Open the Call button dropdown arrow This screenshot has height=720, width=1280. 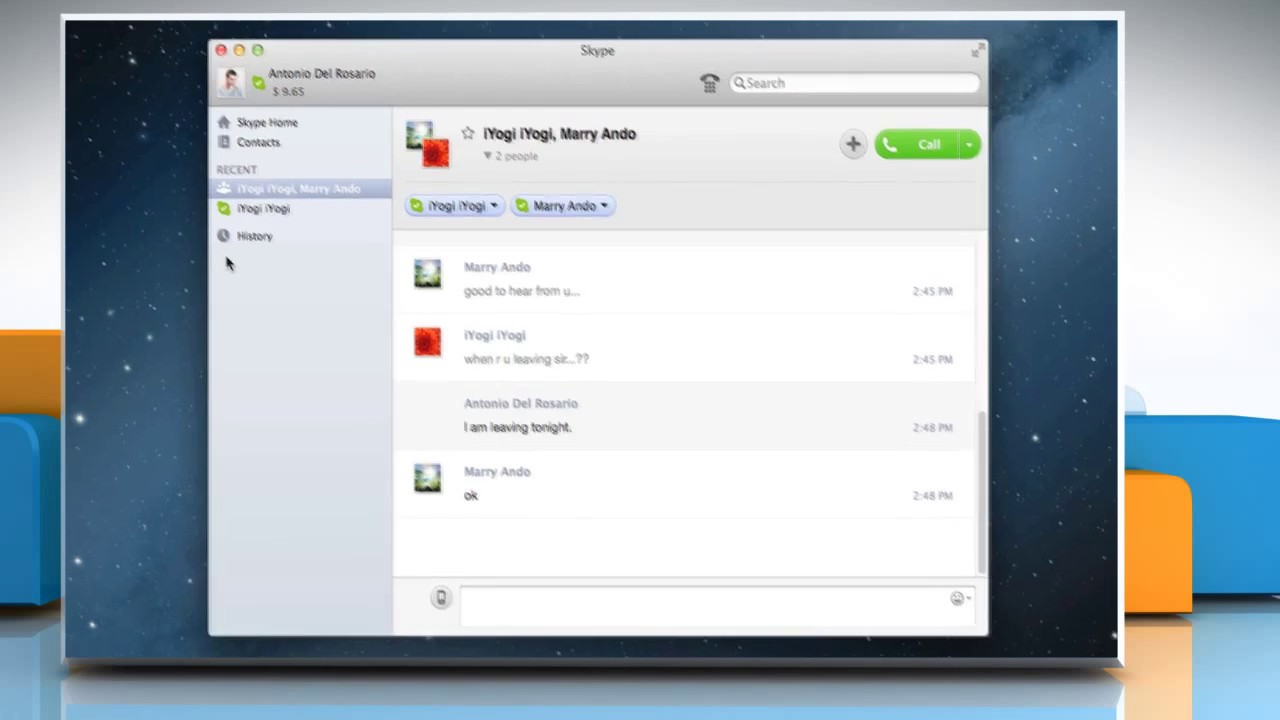click(969, 145)
